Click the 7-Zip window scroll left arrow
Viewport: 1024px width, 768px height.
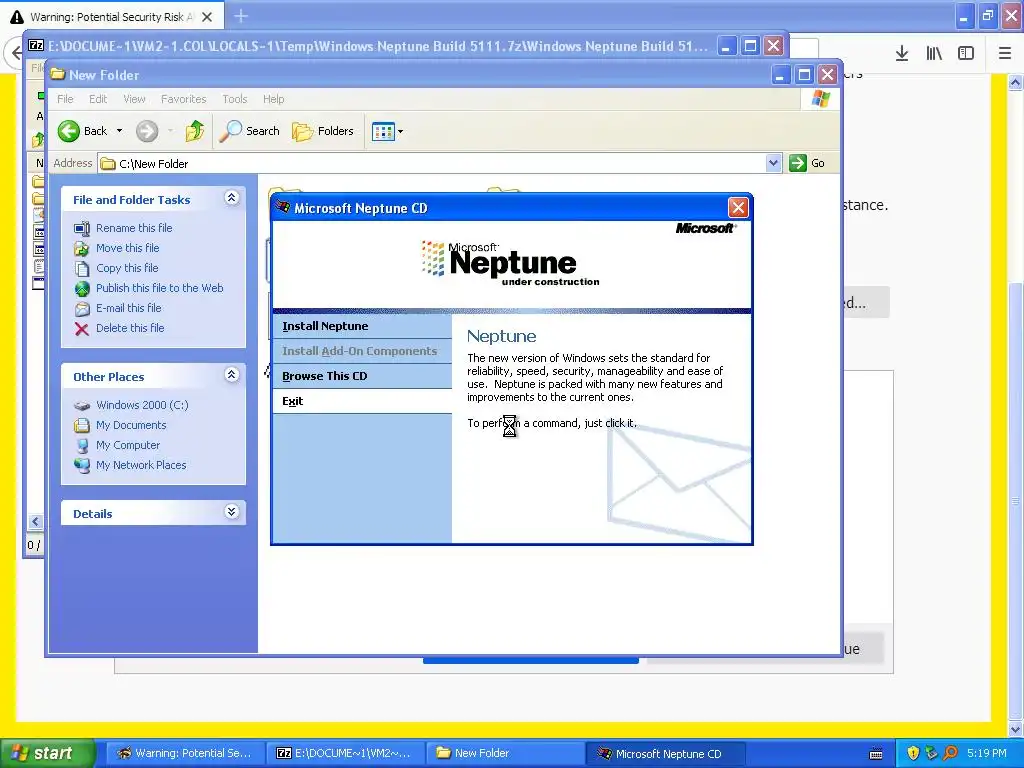[x=35, y=521]
